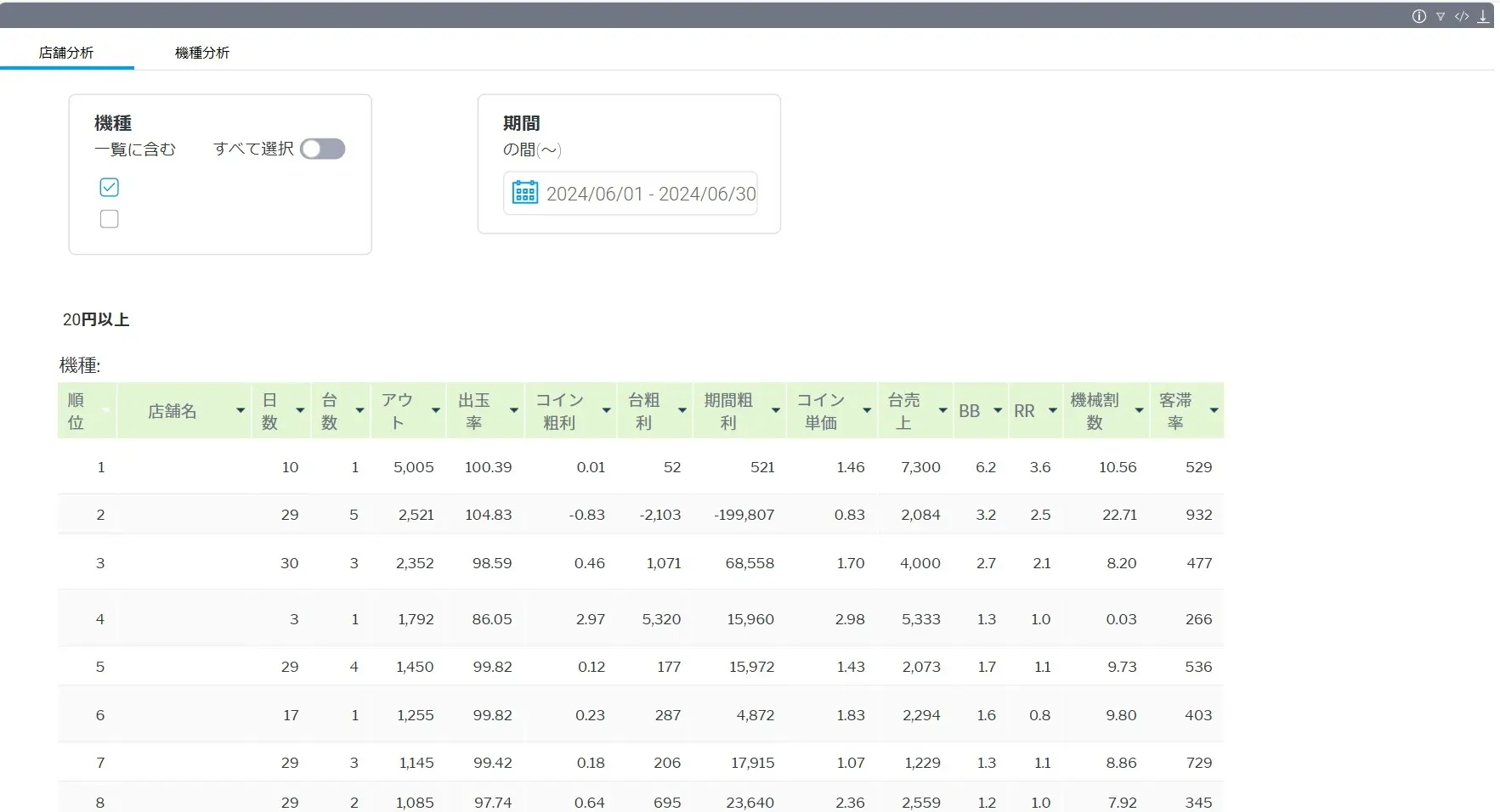Click the date range input field
The width and height of the screenshot is (1500, 812).
point(650,194)
